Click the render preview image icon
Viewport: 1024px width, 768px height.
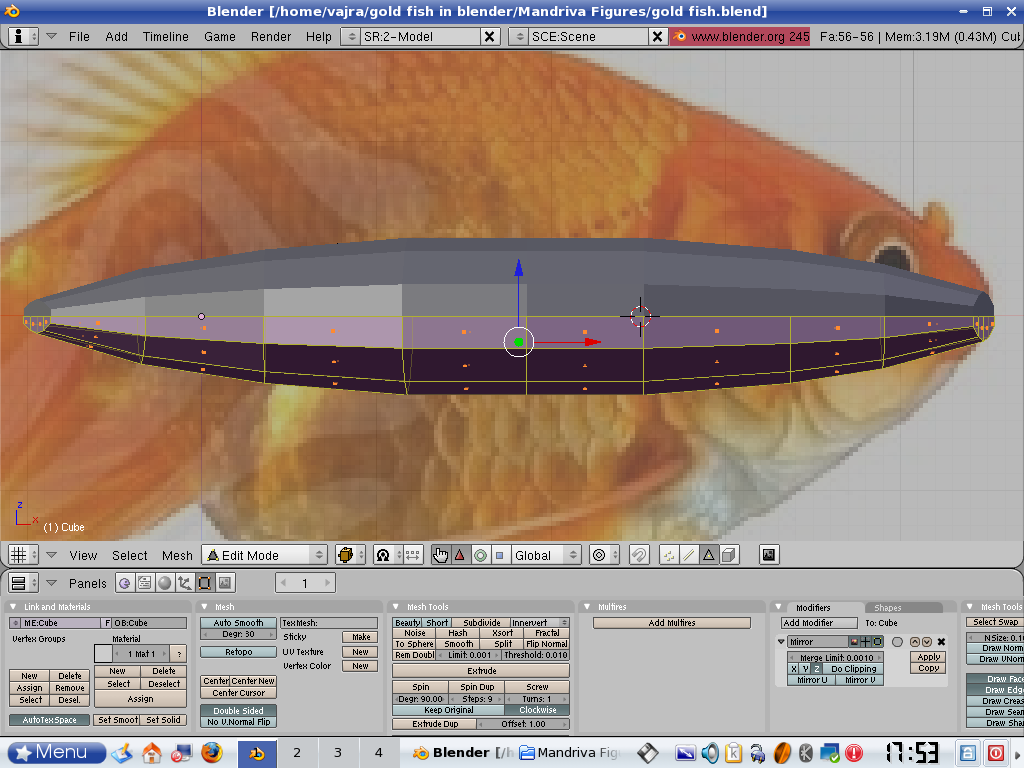pyautogui.click(x=769, y=555)
